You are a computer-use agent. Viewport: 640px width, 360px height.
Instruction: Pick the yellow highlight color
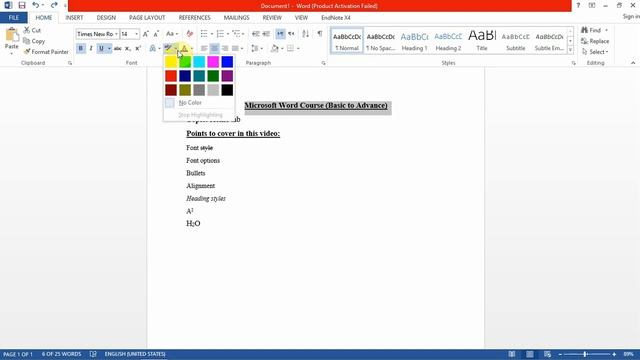171,62
